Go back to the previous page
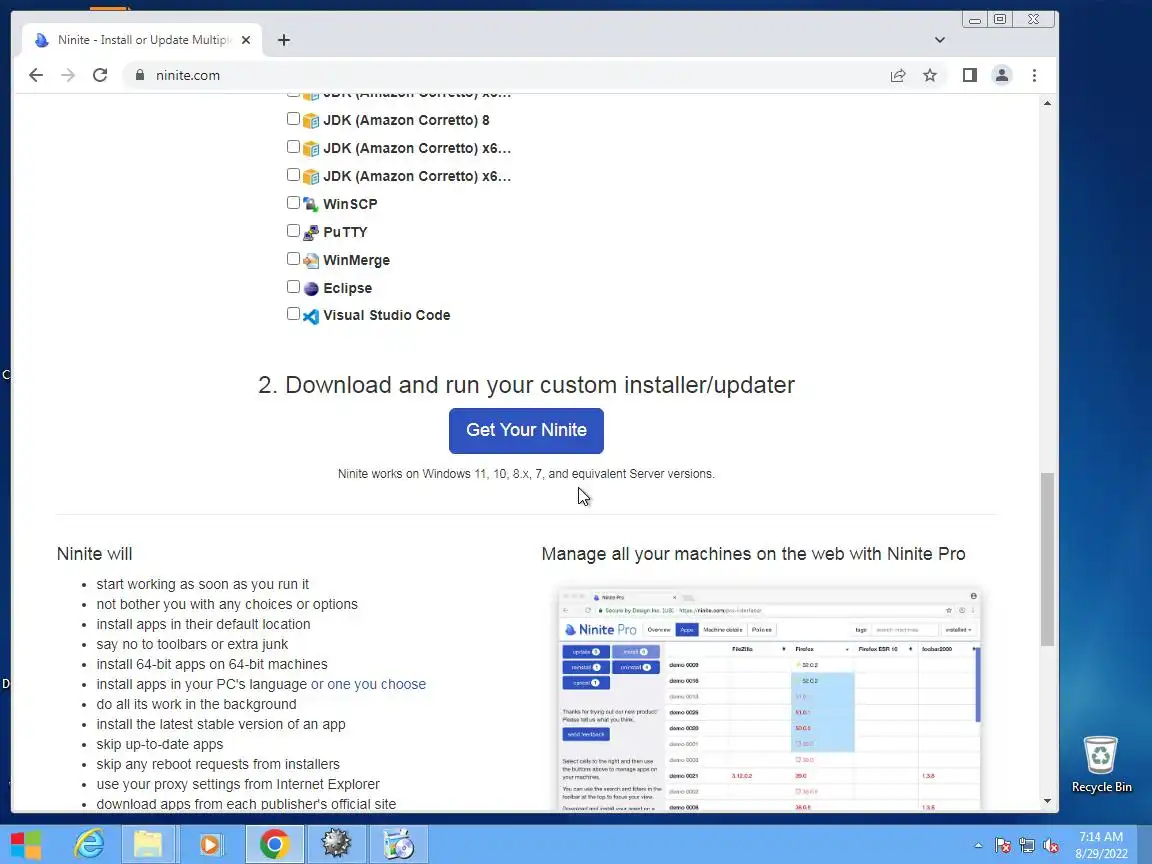Image resolution: width=1152 pixels, height=864 pixels. click(x=36, y=75)
